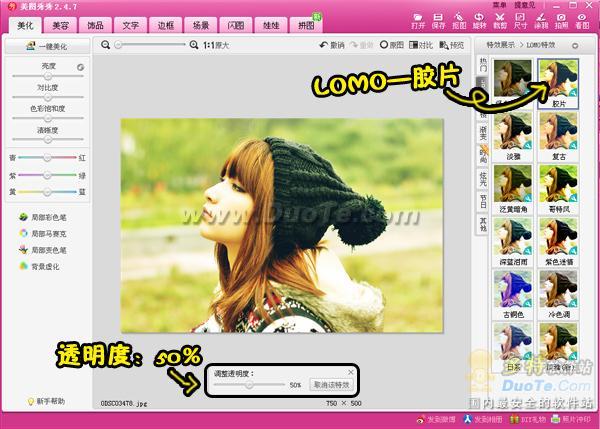Click the 亮度 brightness slider handle
Viewport: 600px width, 429px height.
click(48, 76)
